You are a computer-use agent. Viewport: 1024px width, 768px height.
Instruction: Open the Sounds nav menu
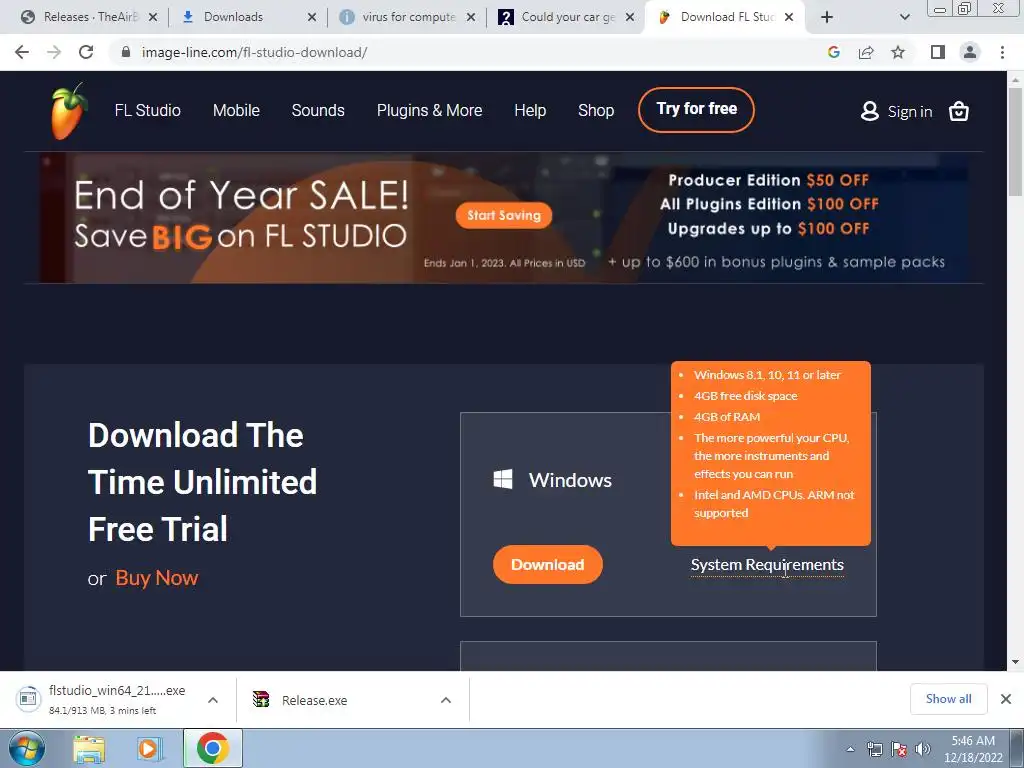[x=318, y=110]
